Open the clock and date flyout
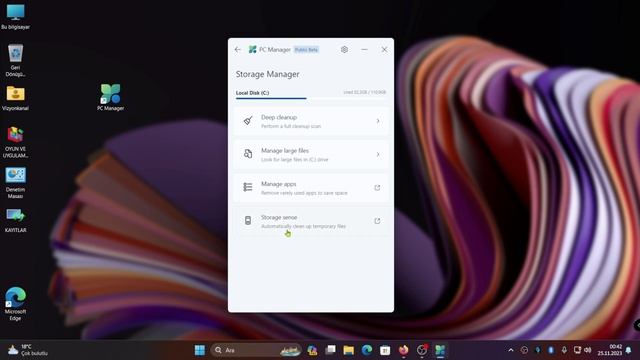 pos(609,350)
